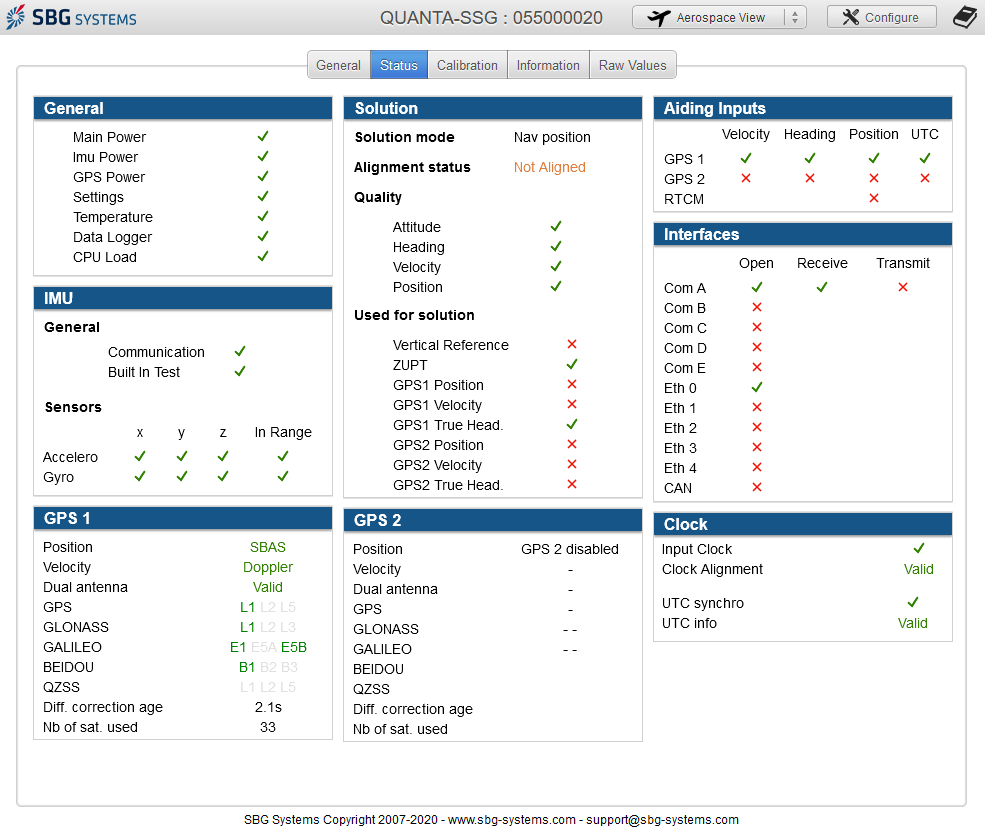Click the Position quality check mark

(556, 287)
